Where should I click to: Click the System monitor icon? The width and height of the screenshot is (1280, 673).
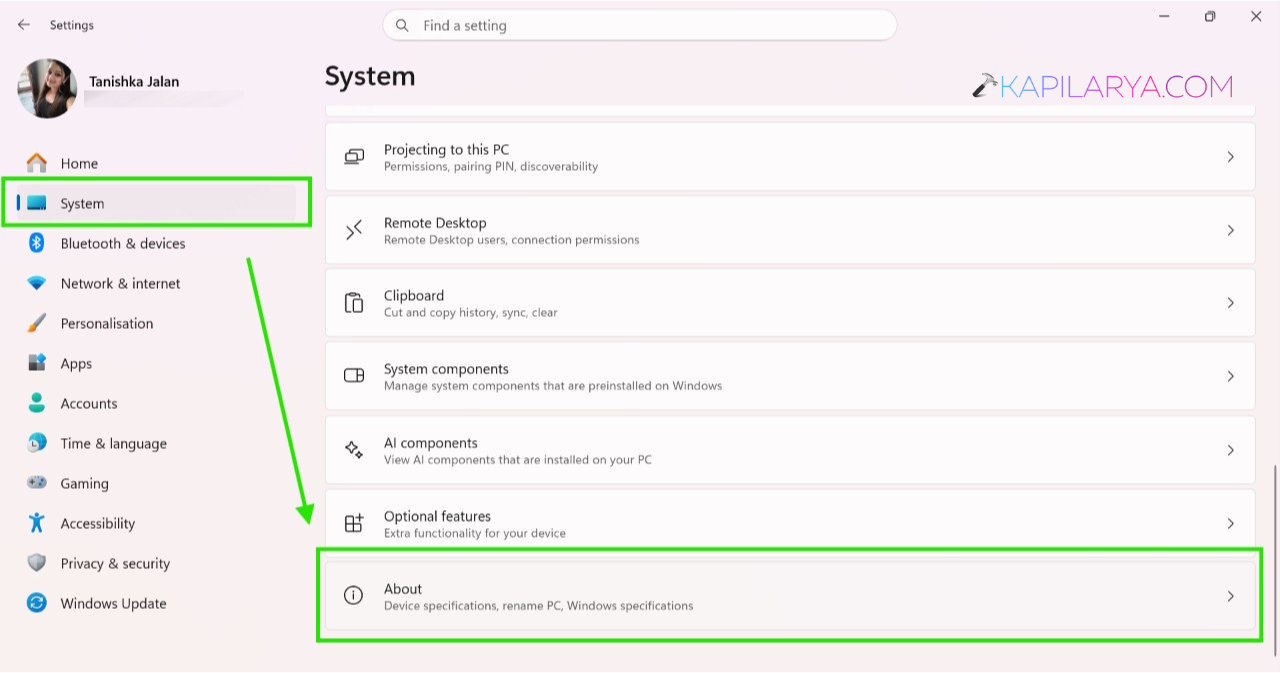click(x=37, y=203)
